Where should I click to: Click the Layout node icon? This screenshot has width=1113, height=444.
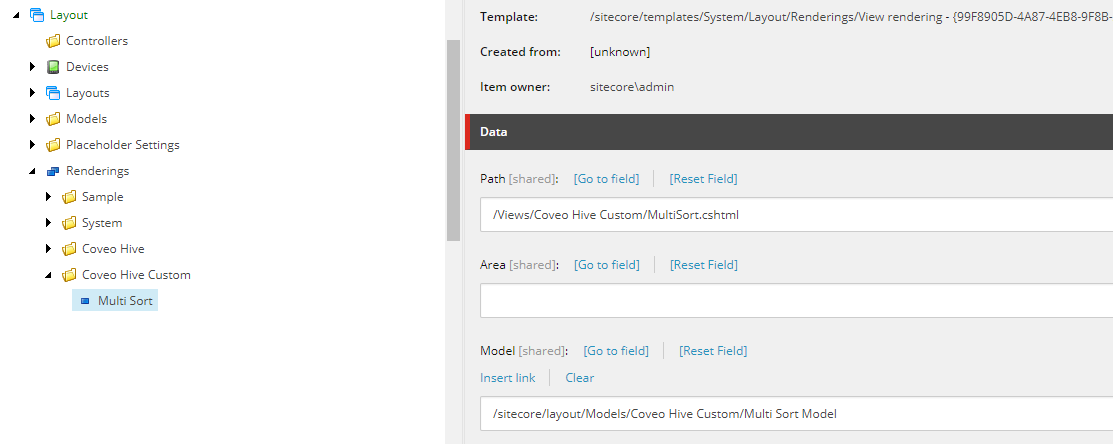click(x=37, y=15)
